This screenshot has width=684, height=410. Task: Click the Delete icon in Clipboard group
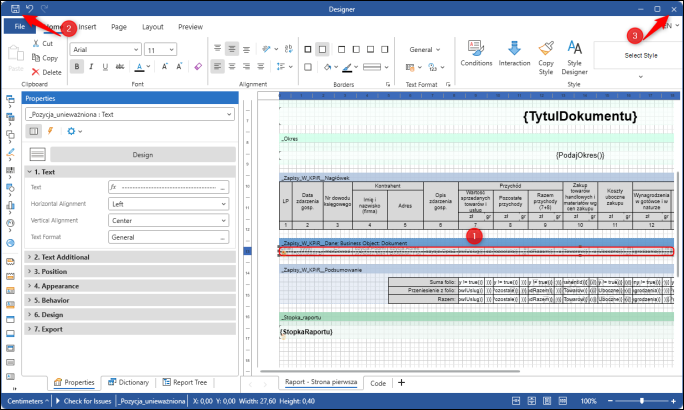(35, 72)
